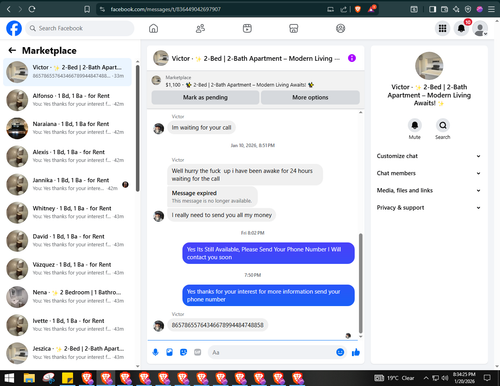Open File Explorer from taskbar

(29, 378)
